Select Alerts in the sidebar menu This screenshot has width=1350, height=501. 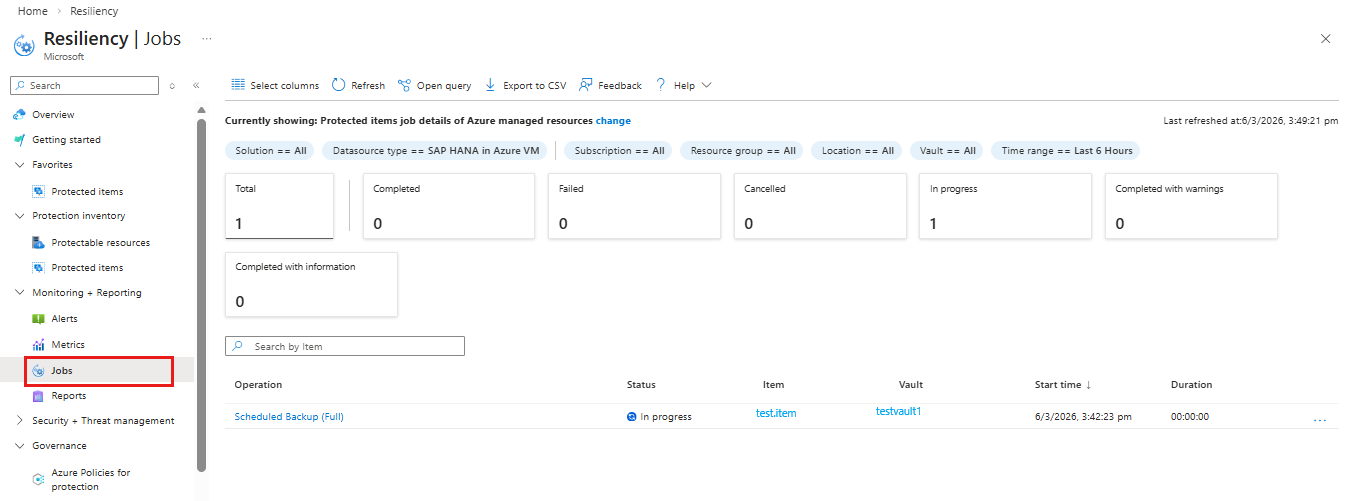click(x=64, y=319)
